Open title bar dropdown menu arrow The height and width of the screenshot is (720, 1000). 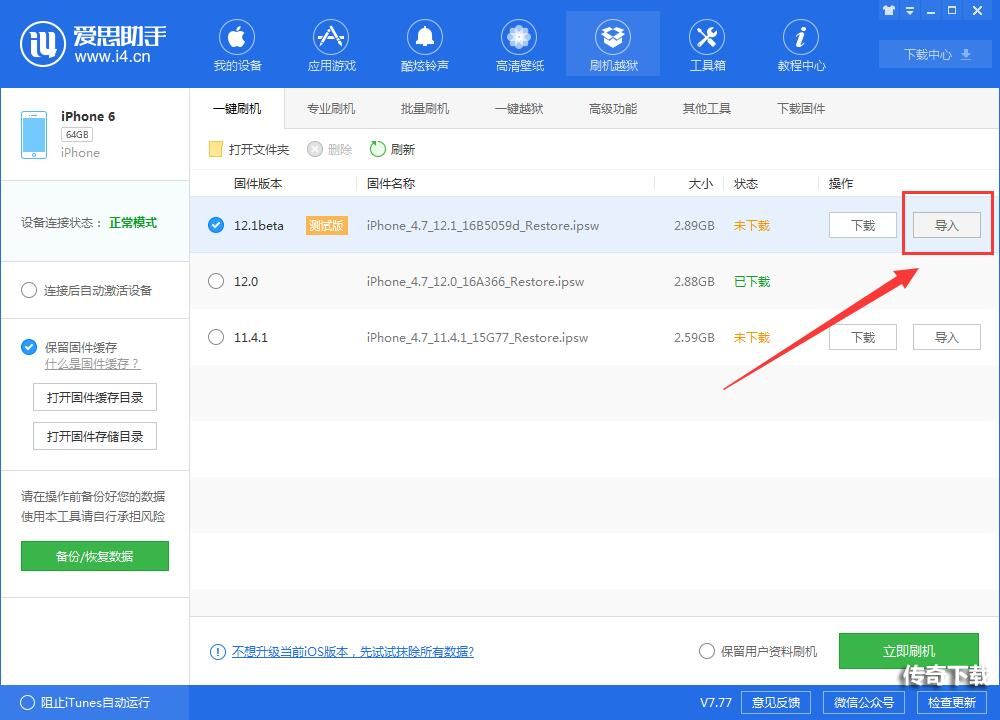pos(910,10)
